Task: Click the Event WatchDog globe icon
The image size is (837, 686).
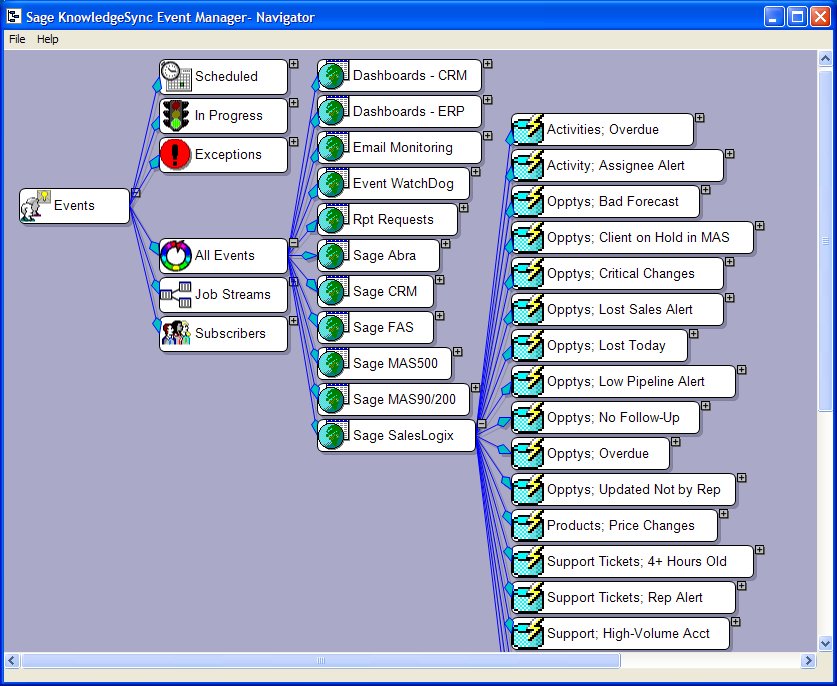Action: pyautogui.click(x=334, y=184)
